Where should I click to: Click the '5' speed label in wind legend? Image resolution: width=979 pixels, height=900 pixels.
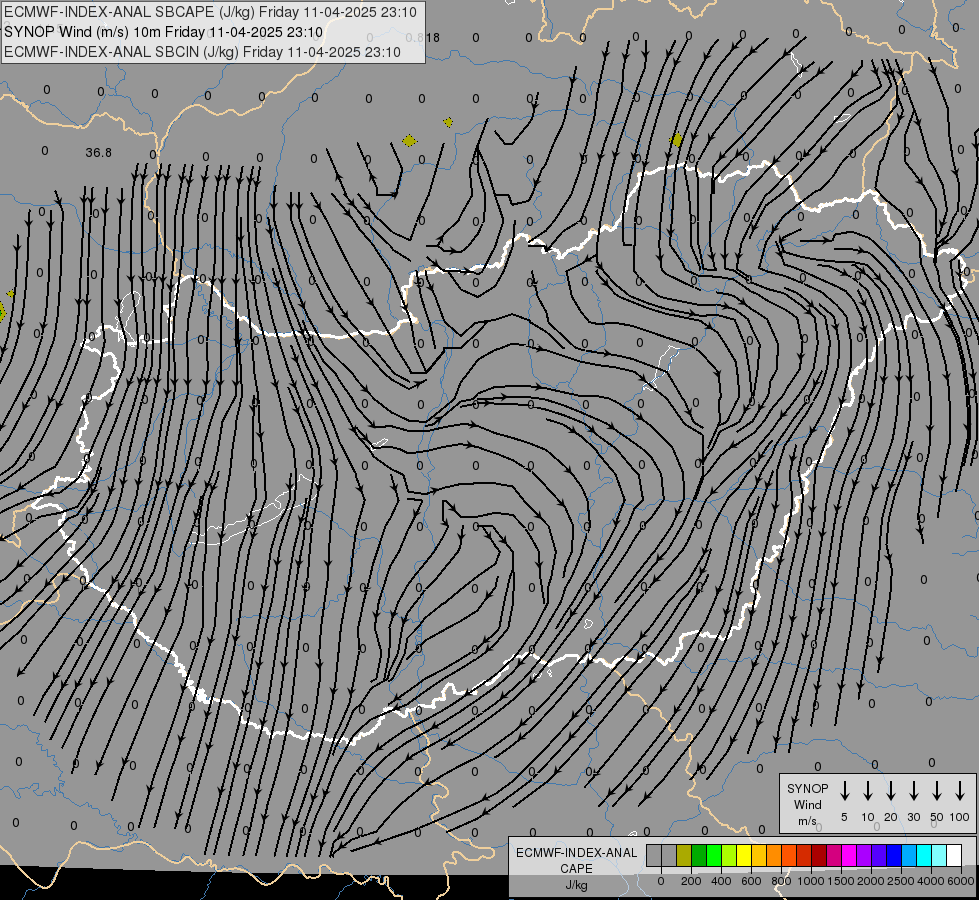[x=844, y=817]
